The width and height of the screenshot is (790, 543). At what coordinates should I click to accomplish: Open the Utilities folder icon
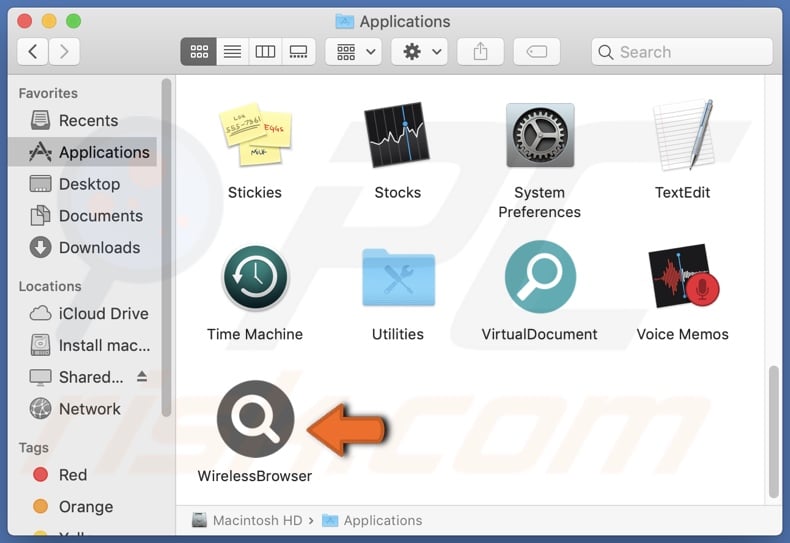click(x=398, y=277)
